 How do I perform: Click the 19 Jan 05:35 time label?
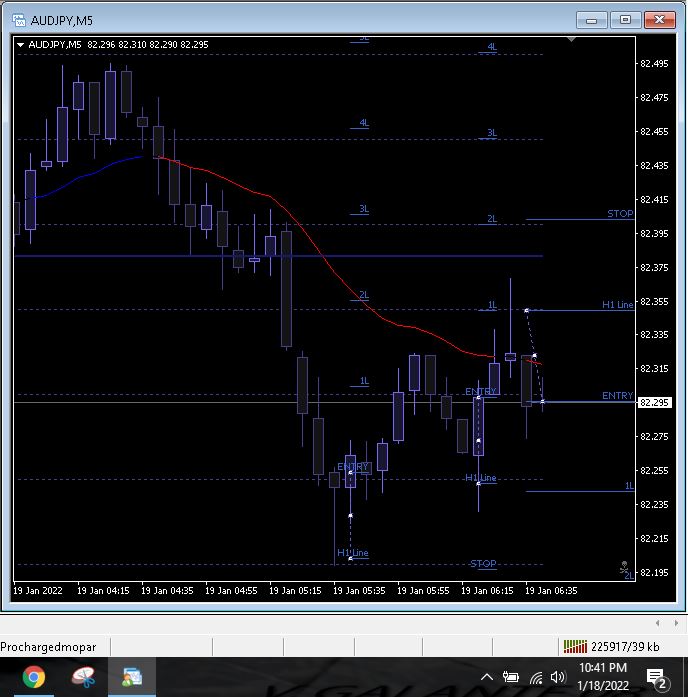point(359,591)
